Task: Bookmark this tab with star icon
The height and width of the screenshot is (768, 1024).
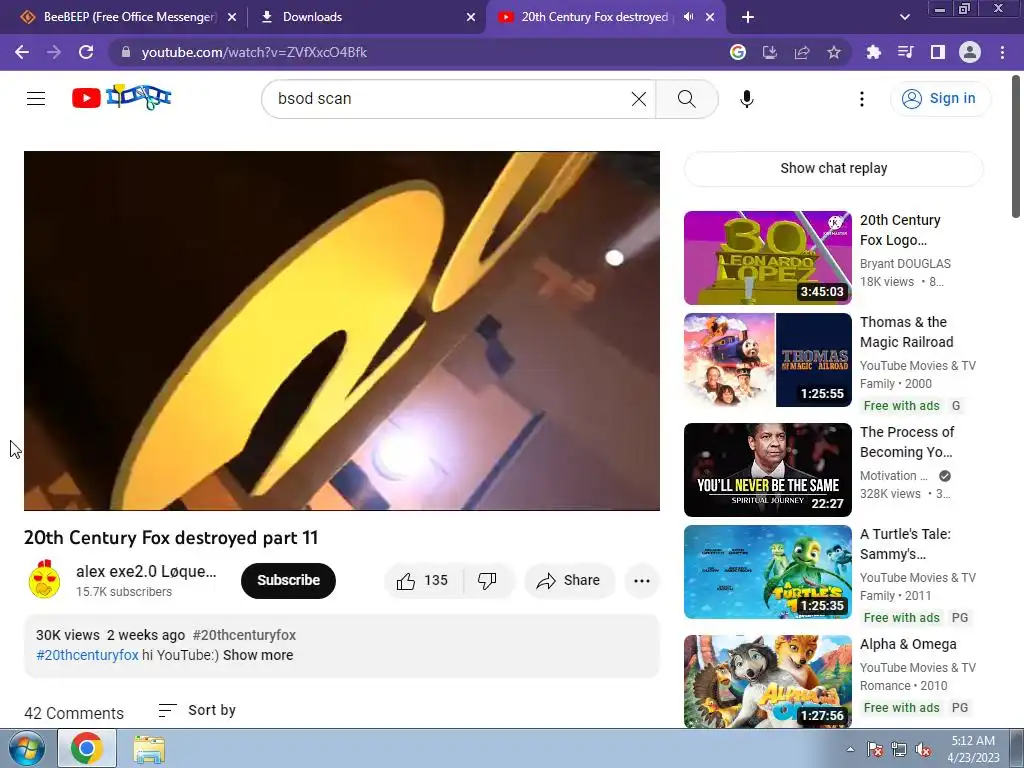Action: pyautogui.click(x=833, y=52)
